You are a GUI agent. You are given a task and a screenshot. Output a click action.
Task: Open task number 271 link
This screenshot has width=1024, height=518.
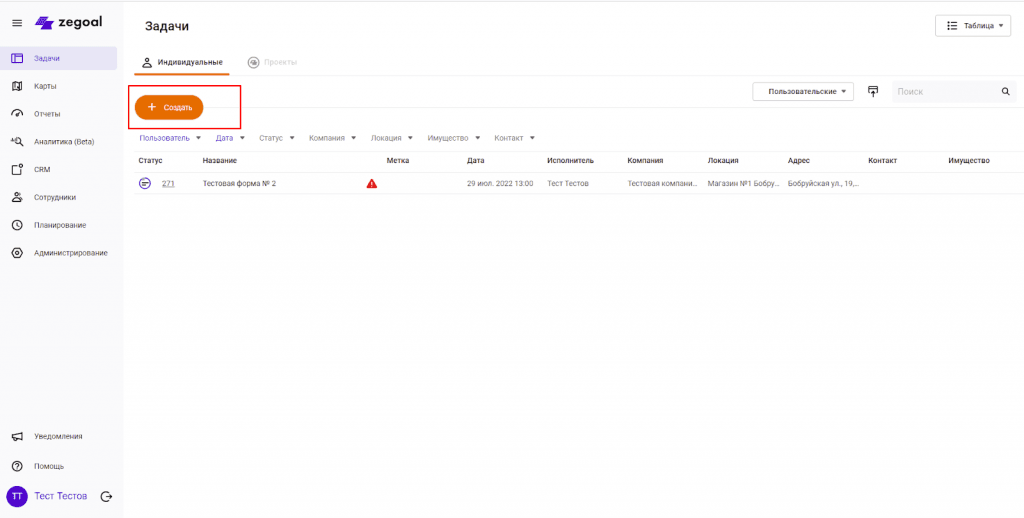click(x=168, y=184)
